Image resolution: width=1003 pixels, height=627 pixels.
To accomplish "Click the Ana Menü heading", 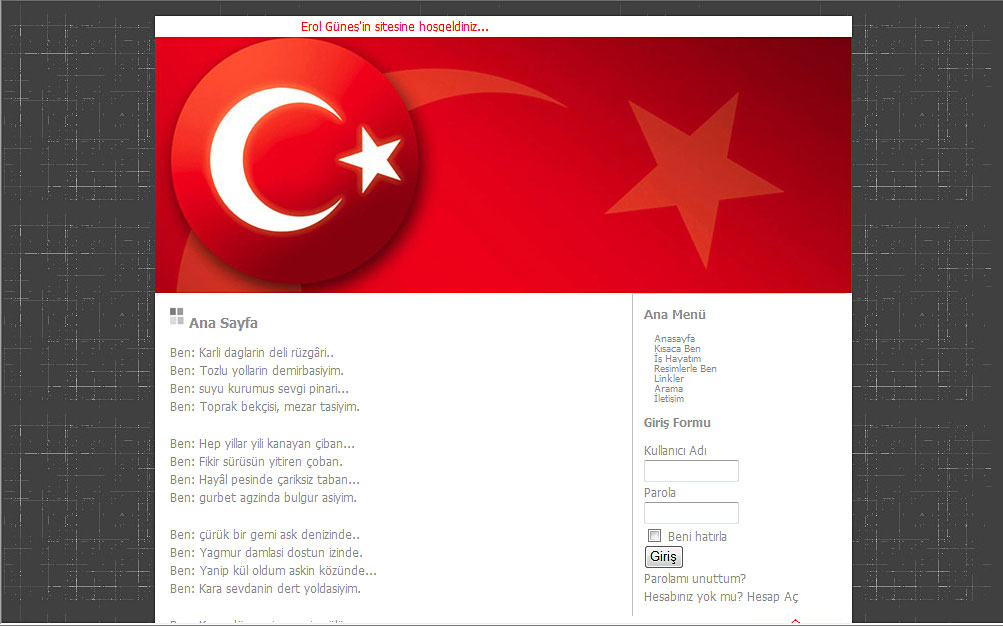I will tap(675, 315).
